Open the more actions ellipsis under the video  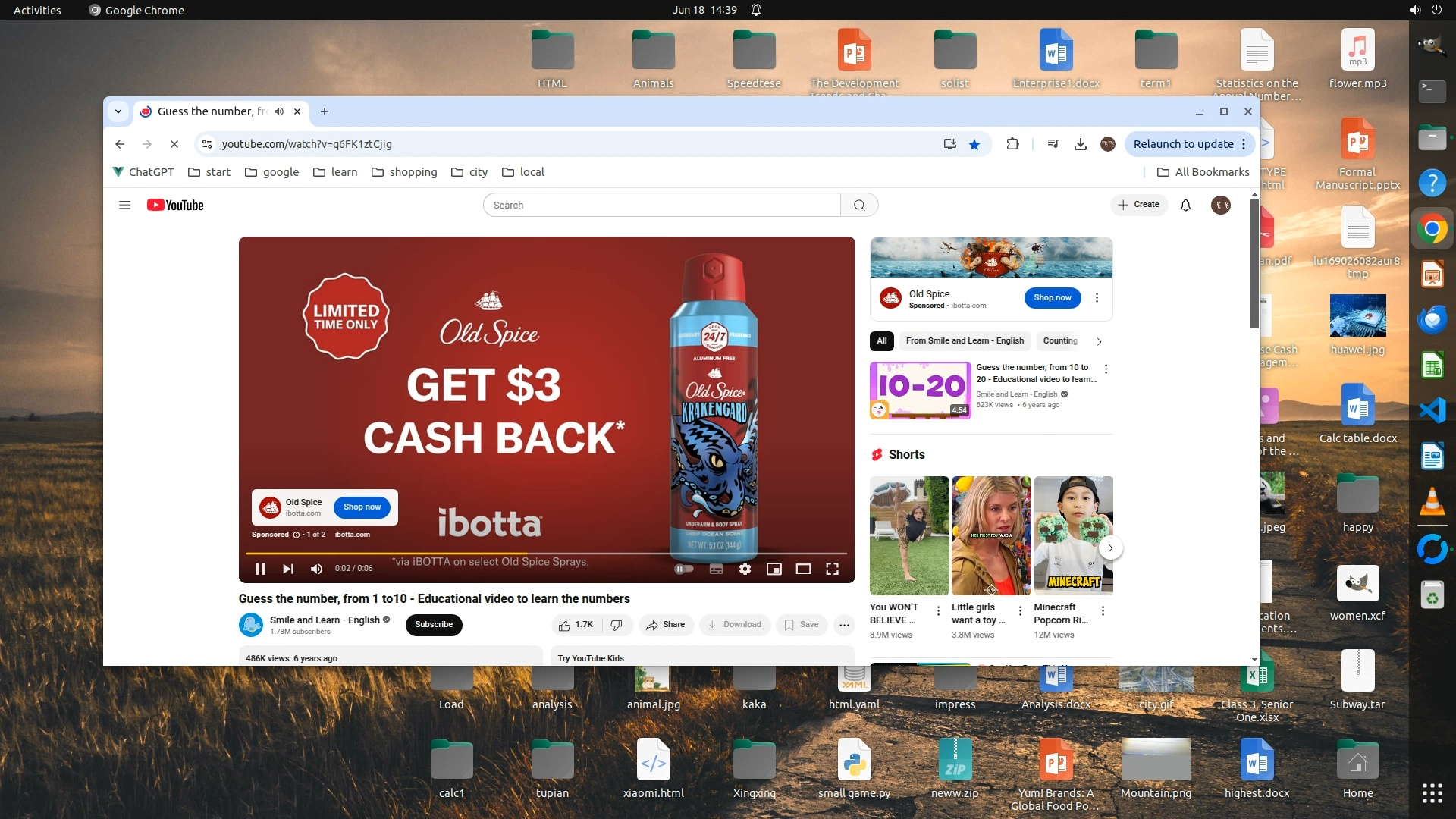coord(844,625)
